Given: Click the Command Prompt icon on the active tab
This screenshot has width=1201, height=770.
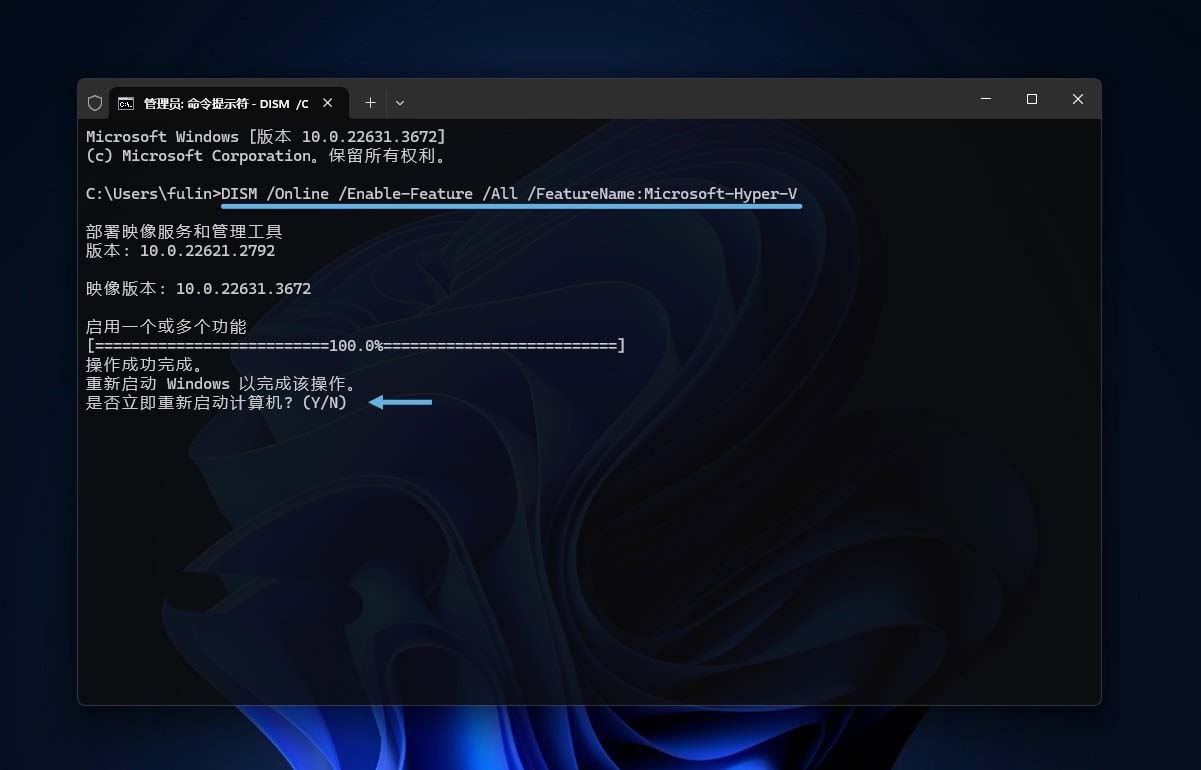Looking at the screenshot, I should point(126,102).
